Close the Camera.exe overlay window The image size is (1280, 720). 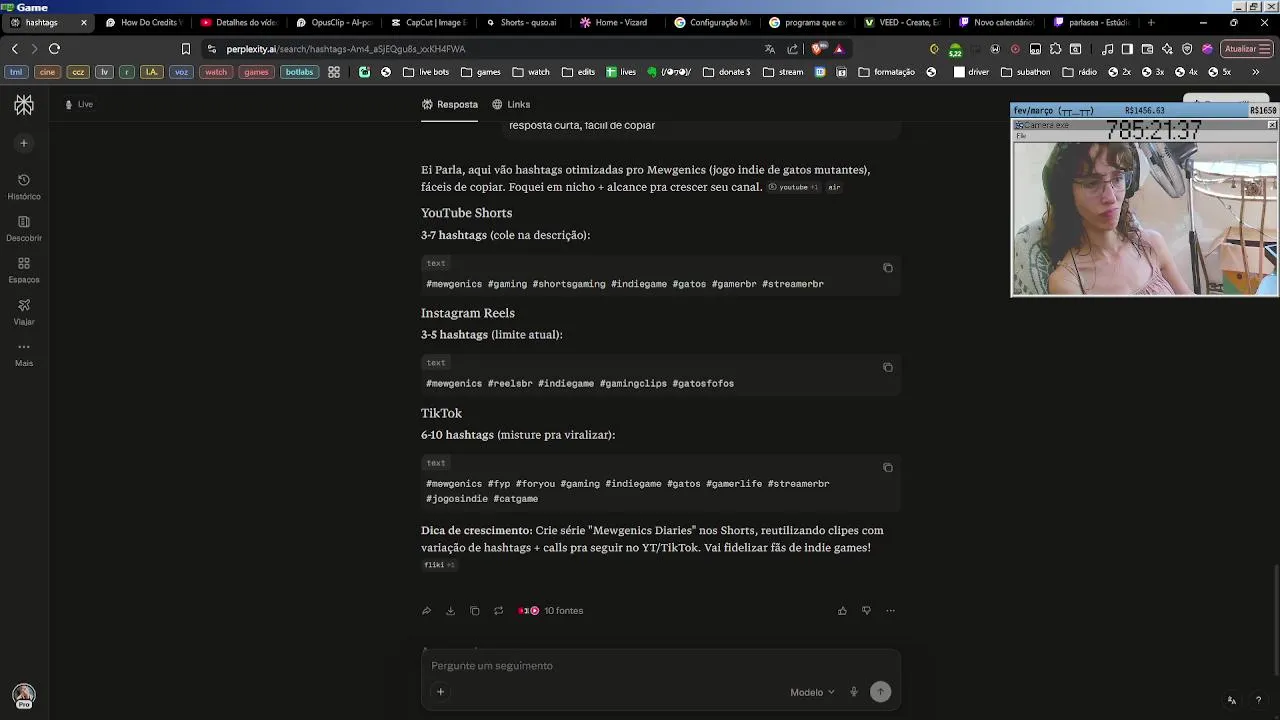(1272, 125)
